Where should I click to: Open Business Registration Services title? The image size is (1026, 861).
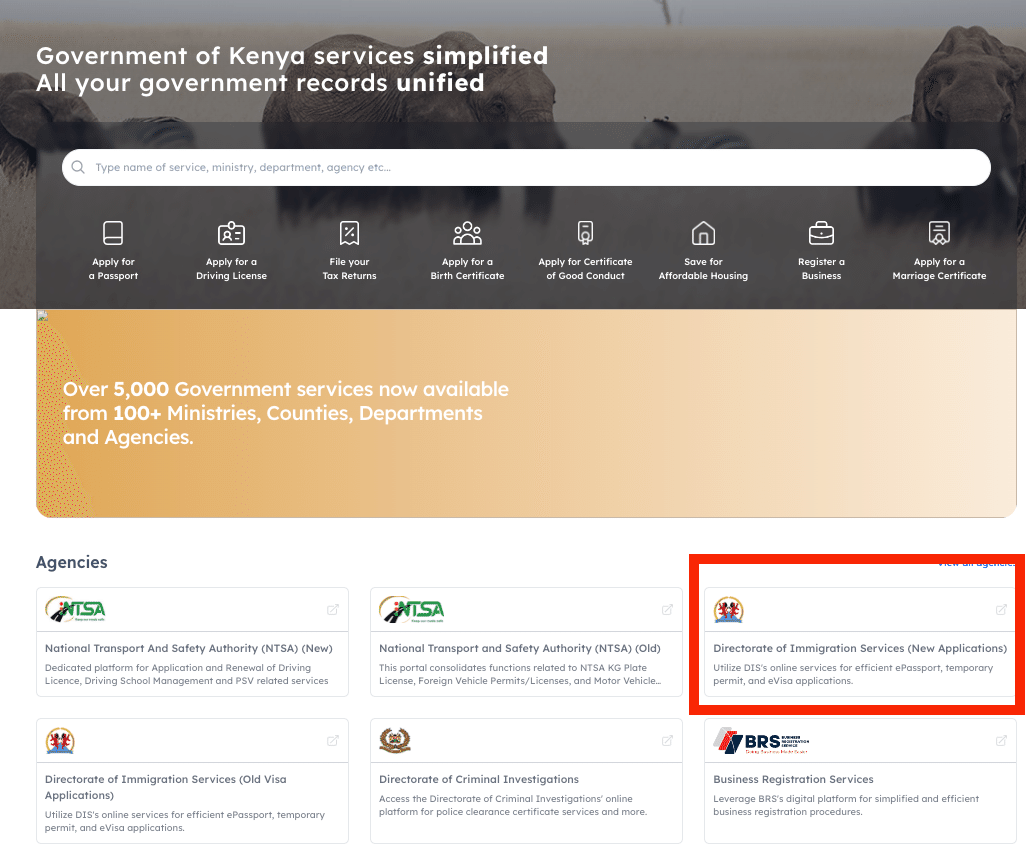pos(793,779)
